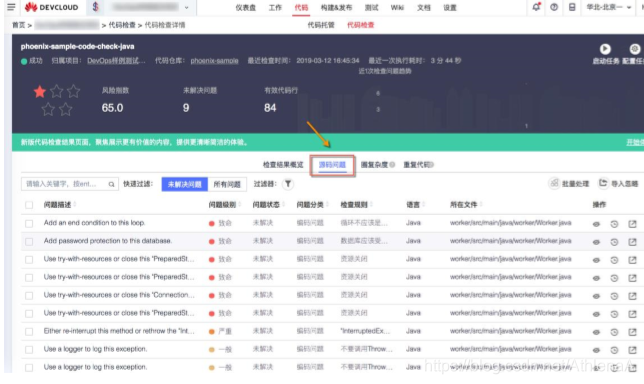Screen dimensions: 644x384
Task: Start the task with the play icon
Action: [605, 49]
